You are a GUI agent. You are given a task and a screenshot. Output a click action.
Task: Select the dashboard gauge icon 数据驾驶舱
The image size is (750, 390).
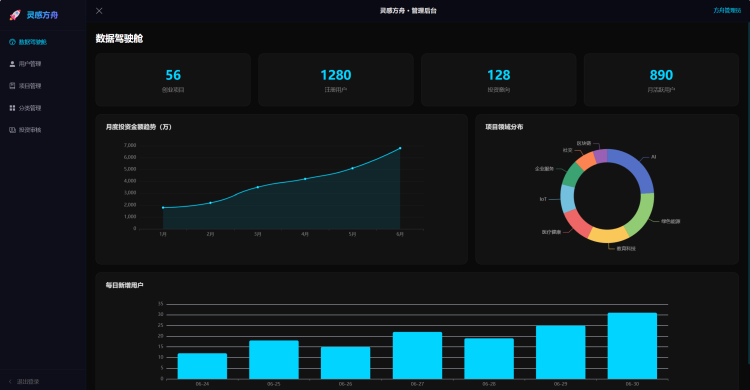[x=12, y=42]
